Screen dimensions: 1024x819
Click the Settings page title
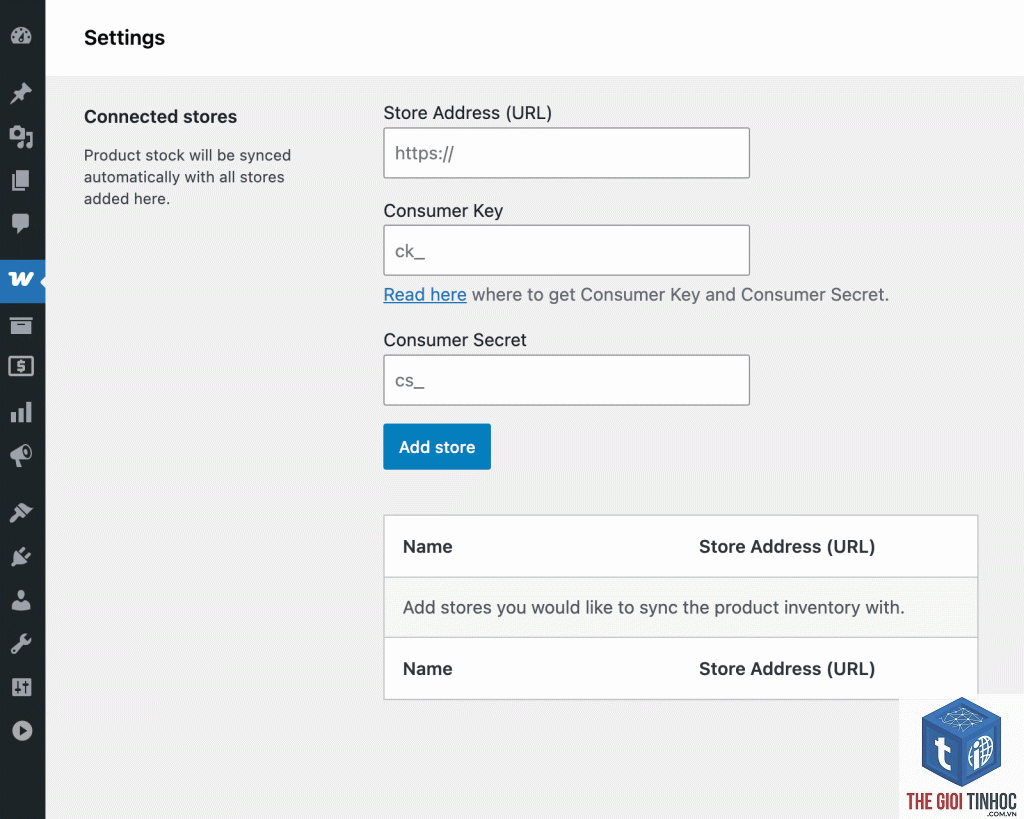tap(124, 38)
